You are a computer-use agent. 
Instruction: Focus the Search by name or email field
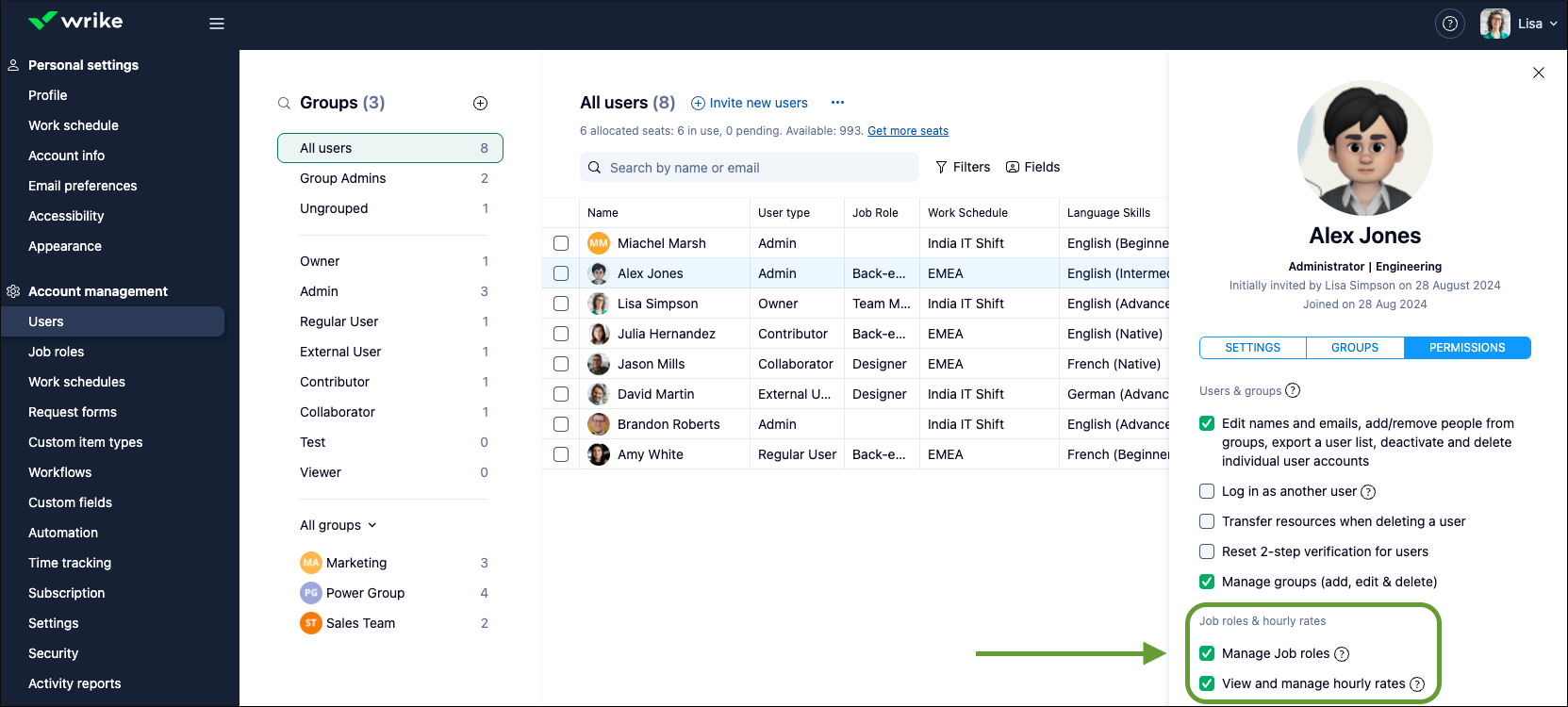tap(750, 167)
